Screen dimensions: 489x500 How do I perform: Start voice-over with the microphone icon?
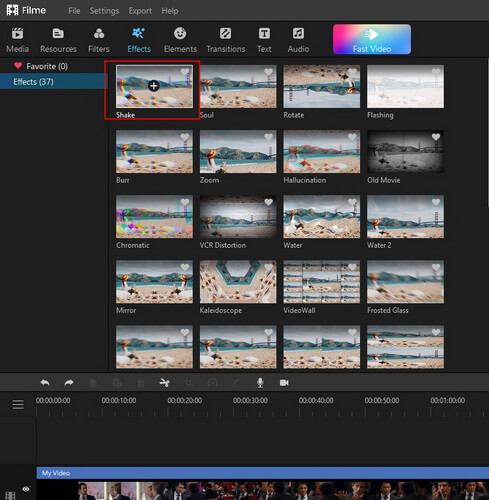pos(260,383)
